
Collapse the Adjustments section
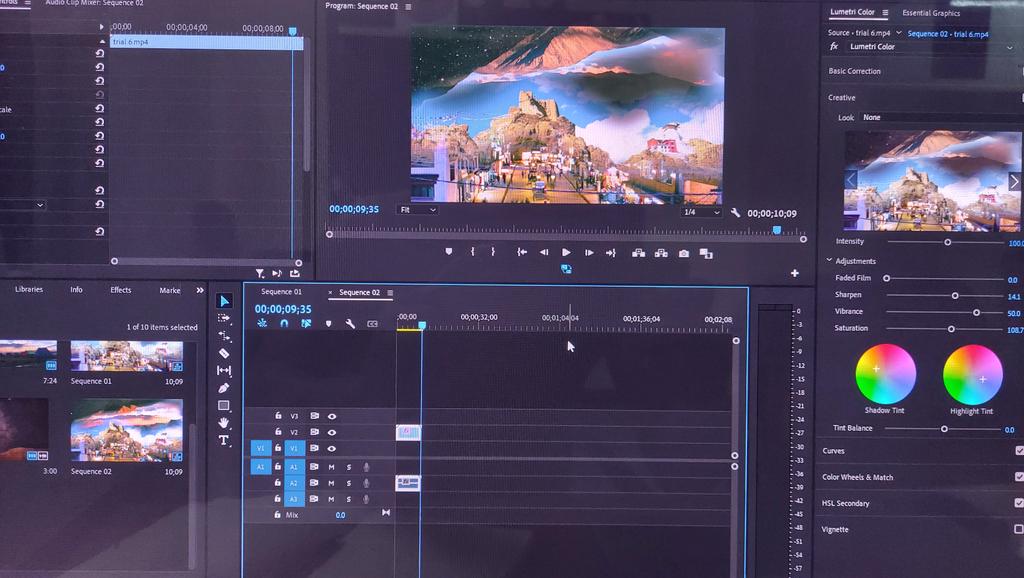click(x=829, y=260)
